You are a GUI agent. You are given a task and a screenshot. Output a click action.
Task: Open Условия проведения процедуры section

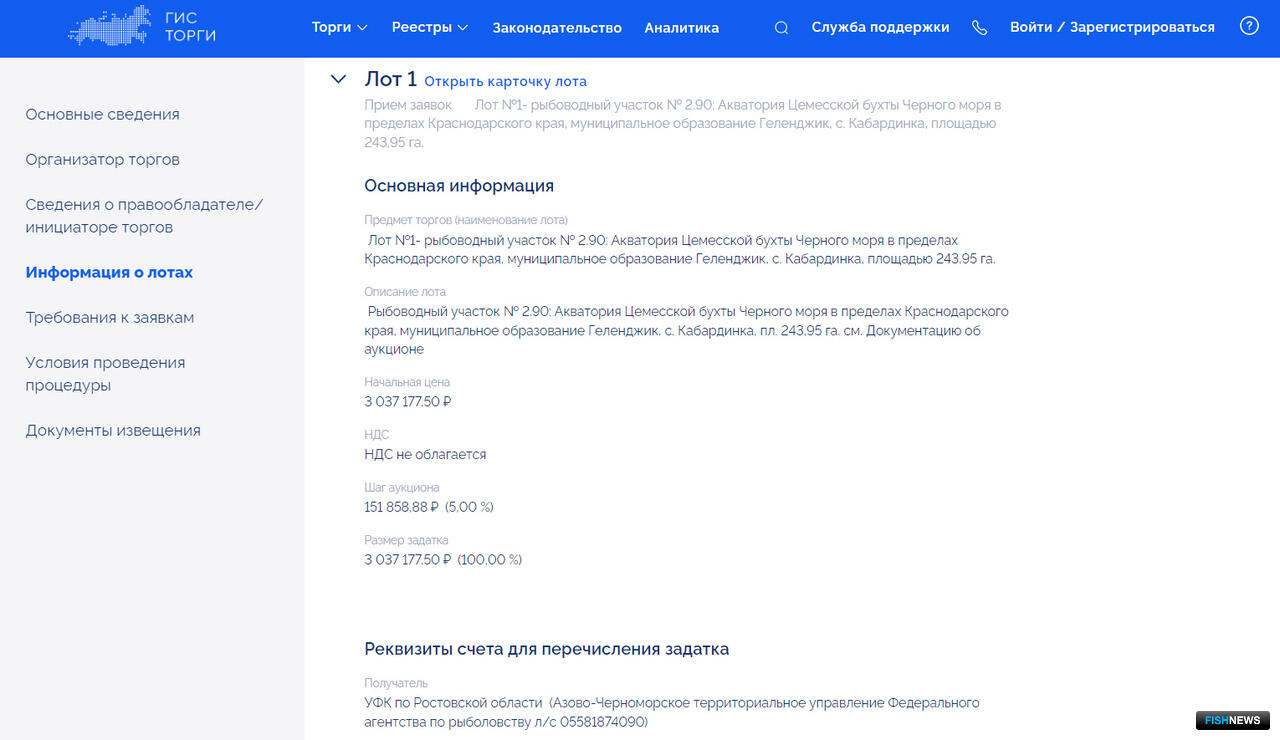click(x=105, y=373)
